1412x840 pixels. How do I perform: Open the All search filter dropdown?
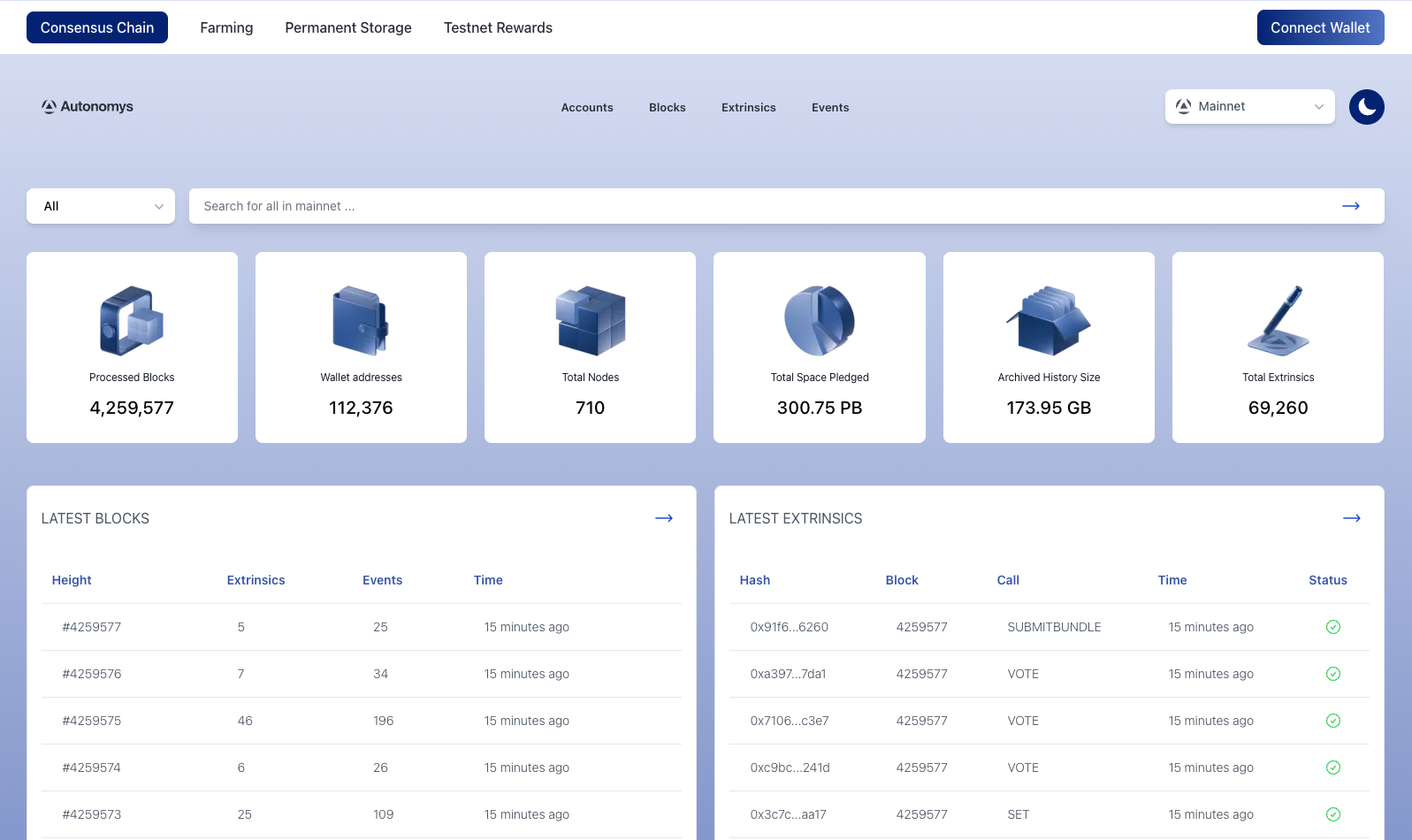coord(101,206)
